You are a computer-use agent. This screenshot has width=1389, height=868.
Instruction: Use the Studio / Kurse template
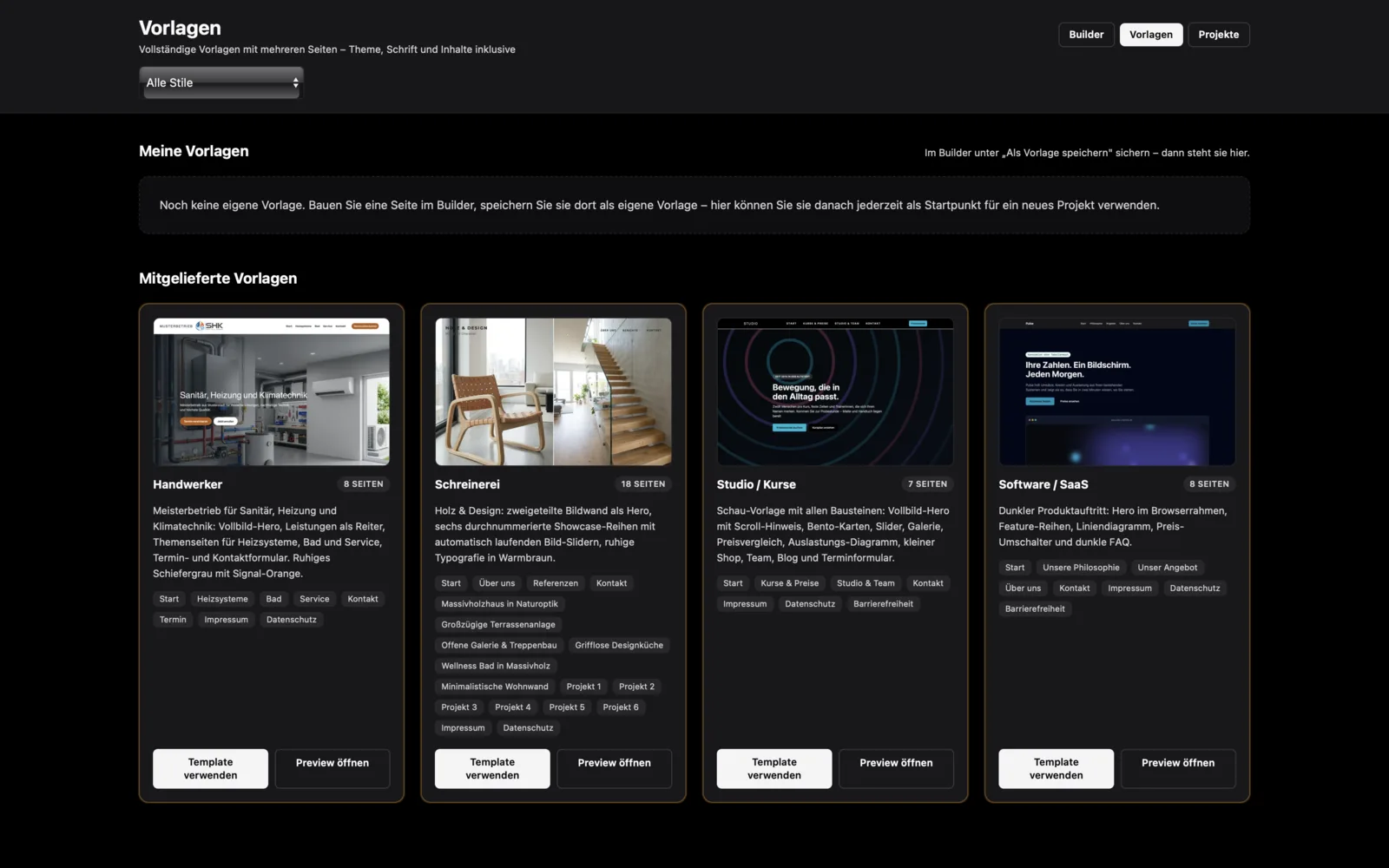tap(774, 769)
